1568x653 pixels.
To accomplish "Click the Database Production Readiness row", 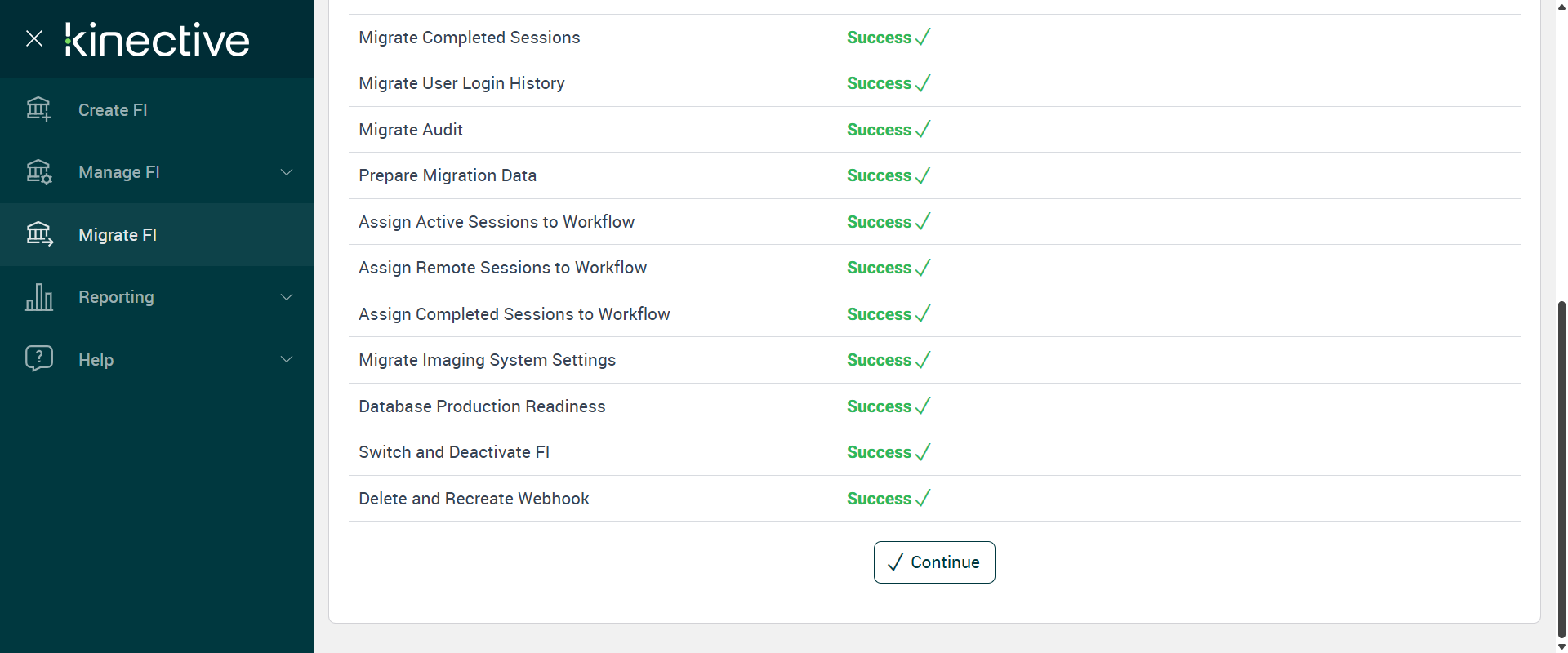I will pos(482,406).
